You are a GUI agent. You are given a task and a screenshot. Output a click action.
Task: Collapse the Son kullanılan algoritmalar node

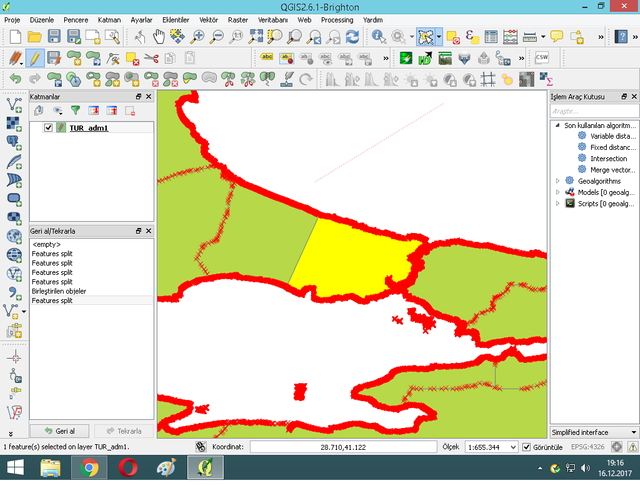(558, 125)
